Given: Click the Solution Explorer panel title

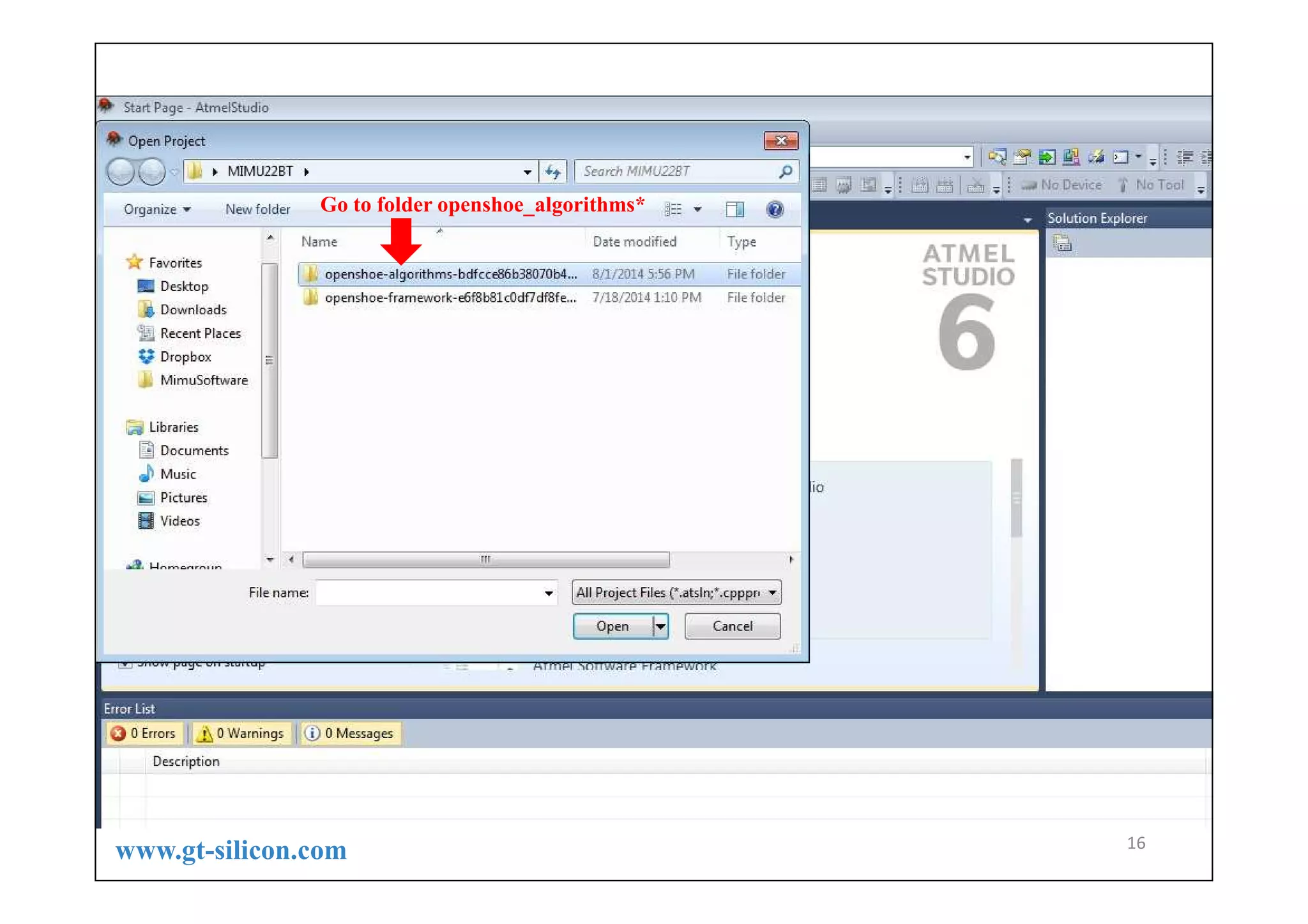Looking at the screenshot, I should click(x=1097, y=218).
